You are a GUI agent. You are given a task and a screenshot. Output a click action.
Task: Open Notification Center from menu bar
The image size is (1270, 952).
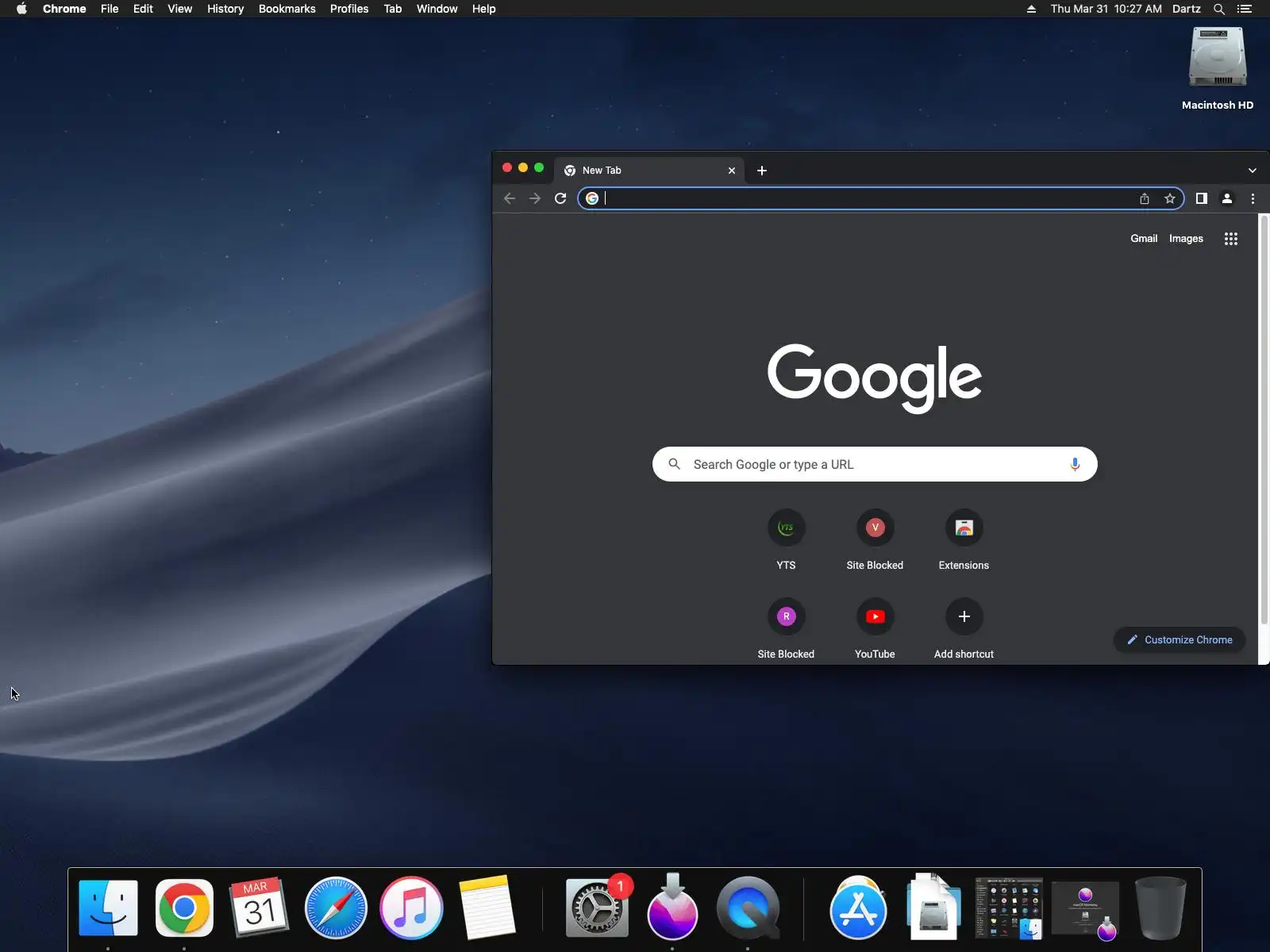click(1245, 9)
